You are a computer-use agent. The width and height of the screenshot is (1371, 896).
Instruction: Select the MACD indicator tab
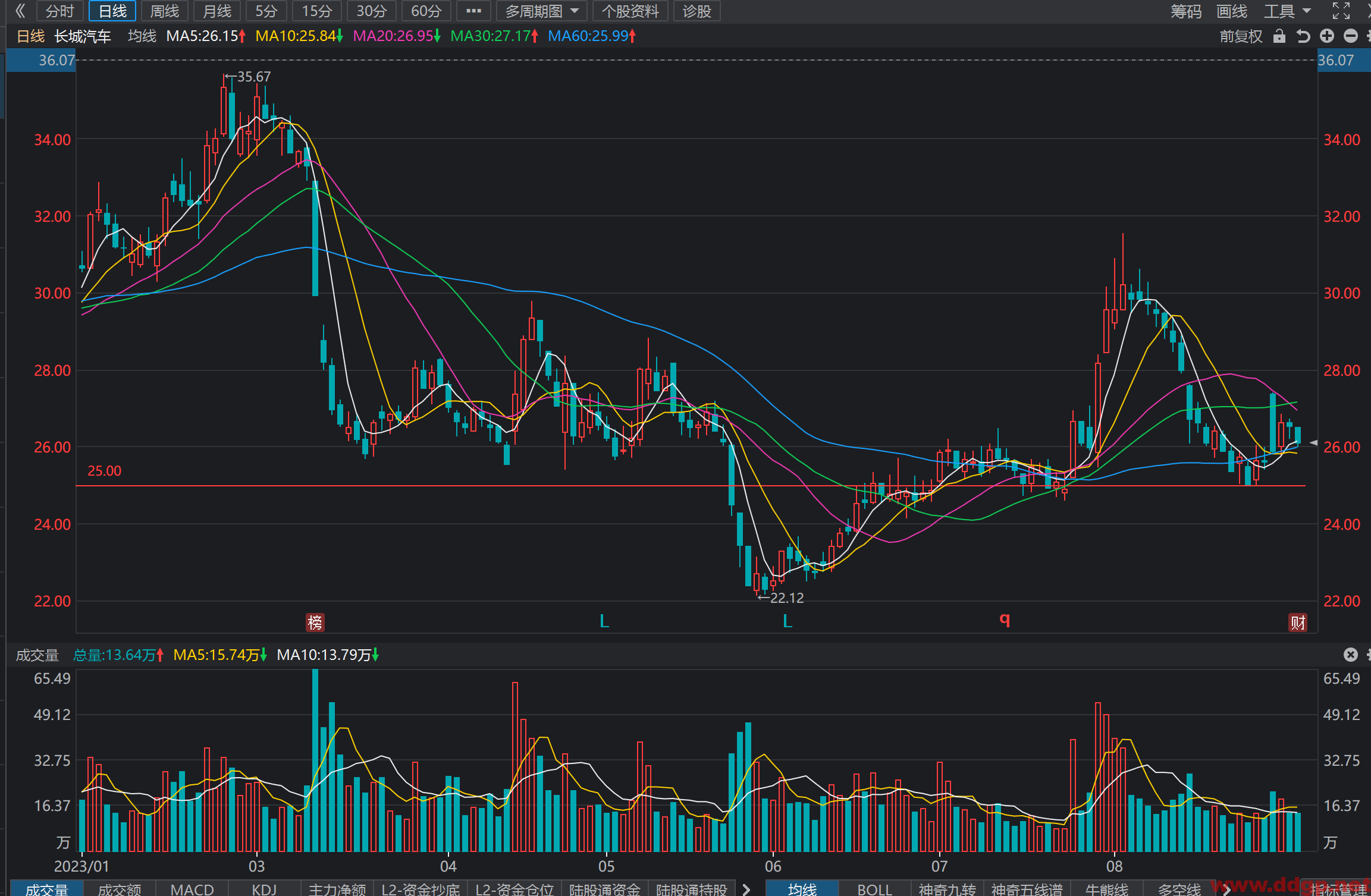[x=192, y=889]
